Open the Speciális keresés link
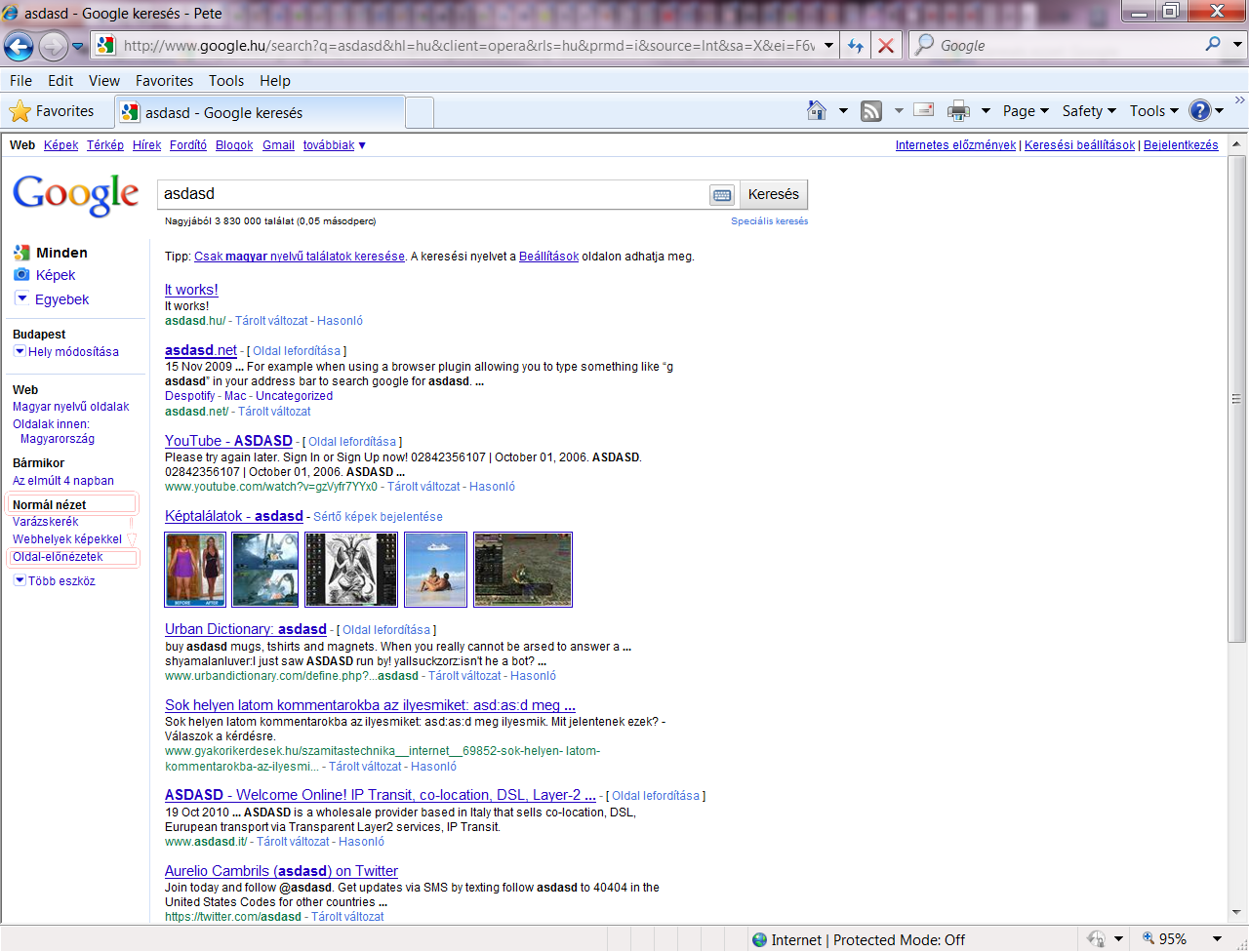The image size is (1249, 952). 770,221
